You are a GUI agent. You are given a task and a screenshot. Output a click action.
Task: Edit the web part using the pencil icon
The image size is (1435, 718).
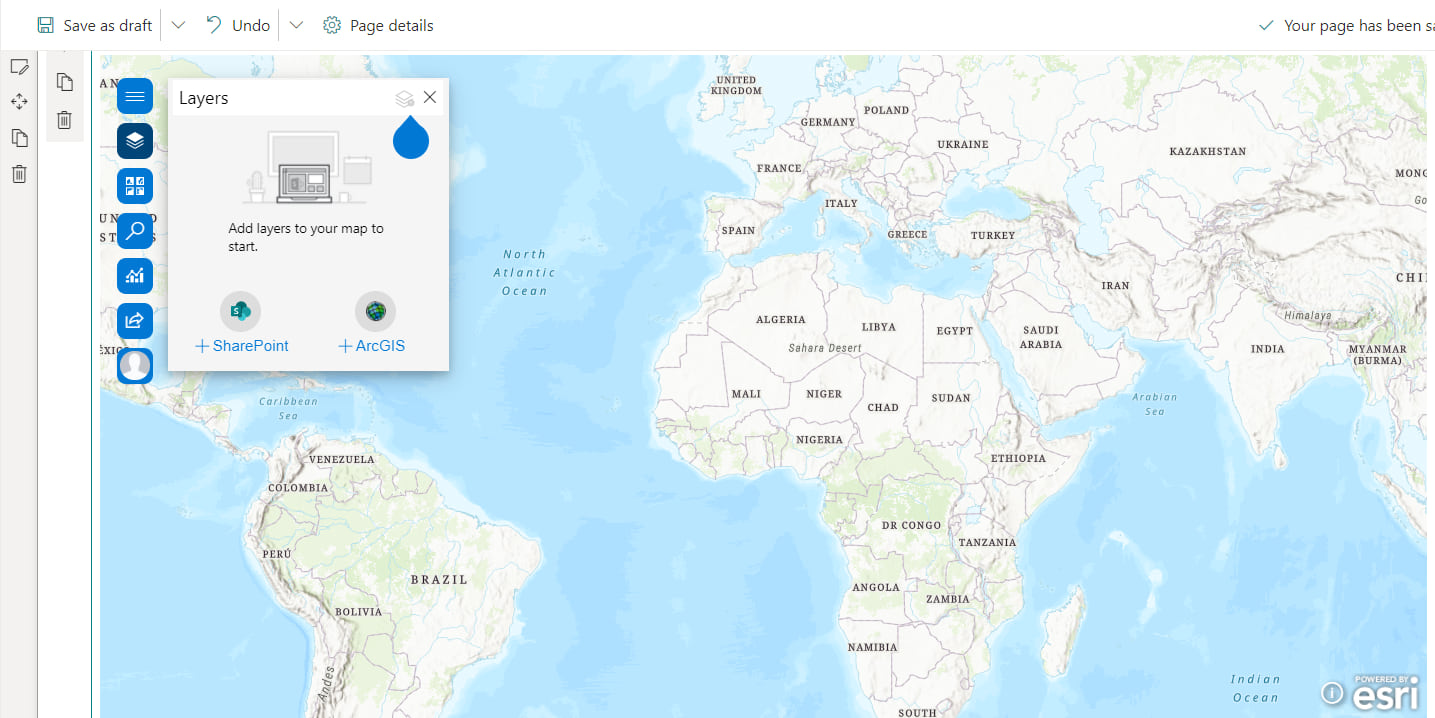[20, 66]
